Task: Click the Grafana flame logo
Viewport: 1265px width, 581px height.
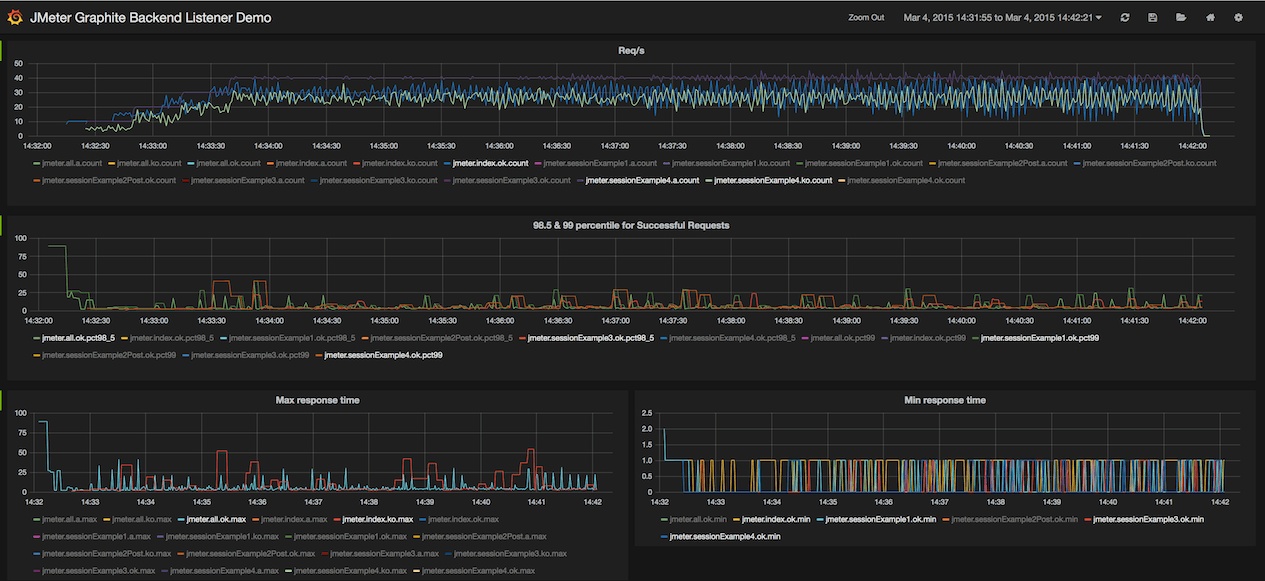Action: [x=13, y=16]
